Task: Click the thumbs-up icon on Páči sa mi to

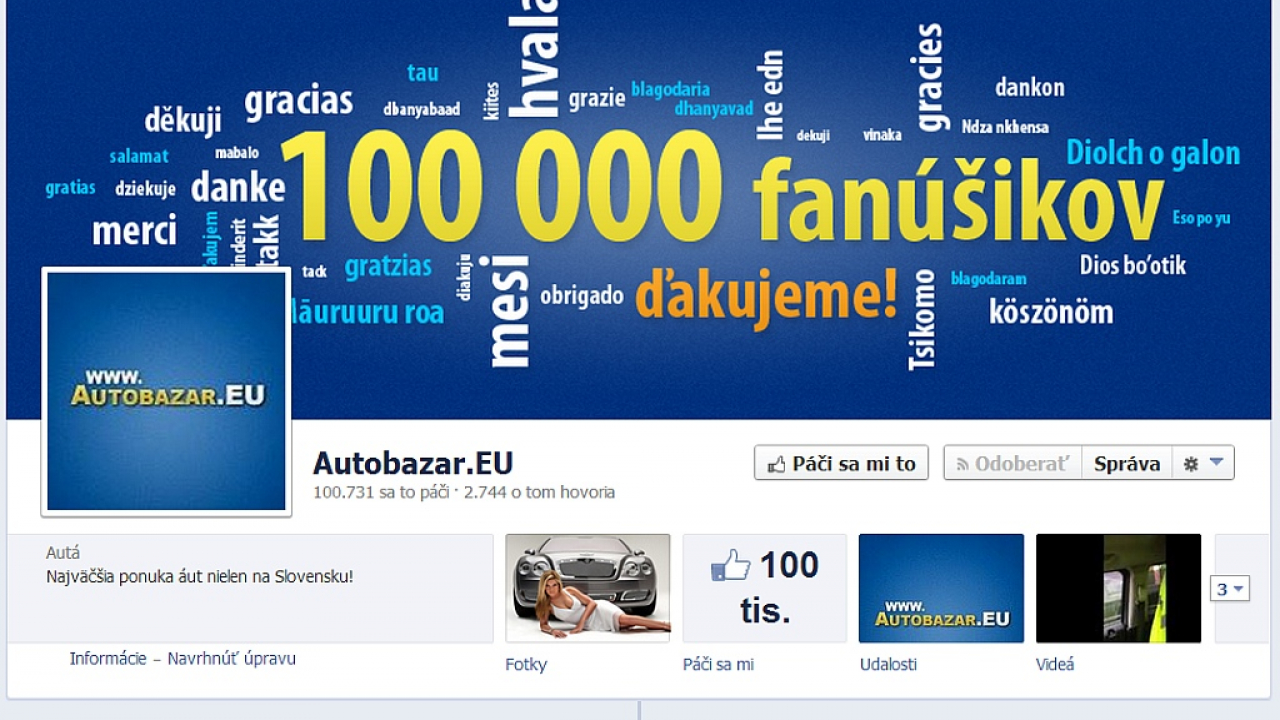Action: (776, 464)
